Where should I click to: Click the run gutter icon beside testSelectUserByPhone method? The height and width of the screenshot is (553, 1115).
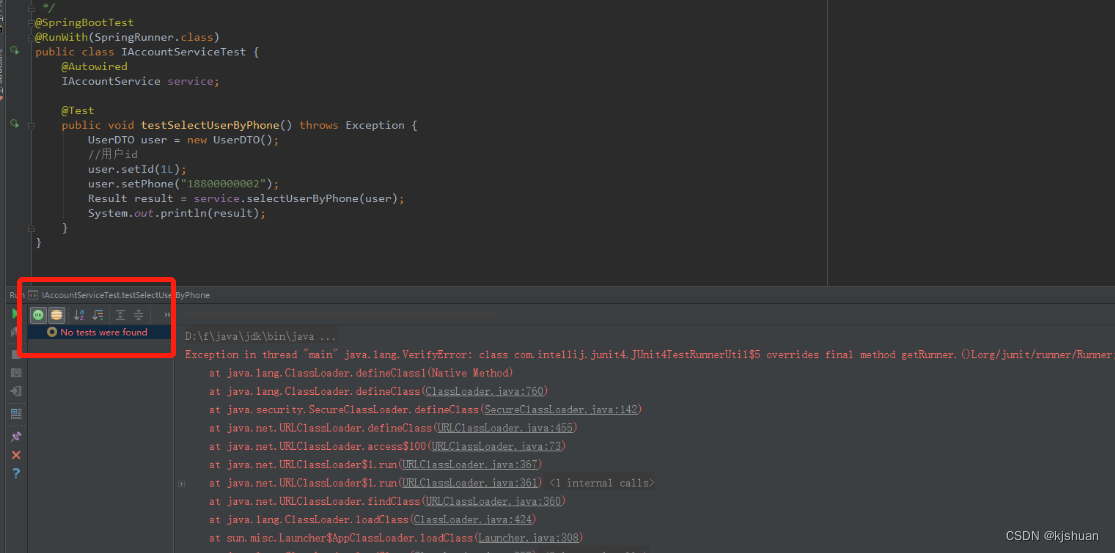14,124
